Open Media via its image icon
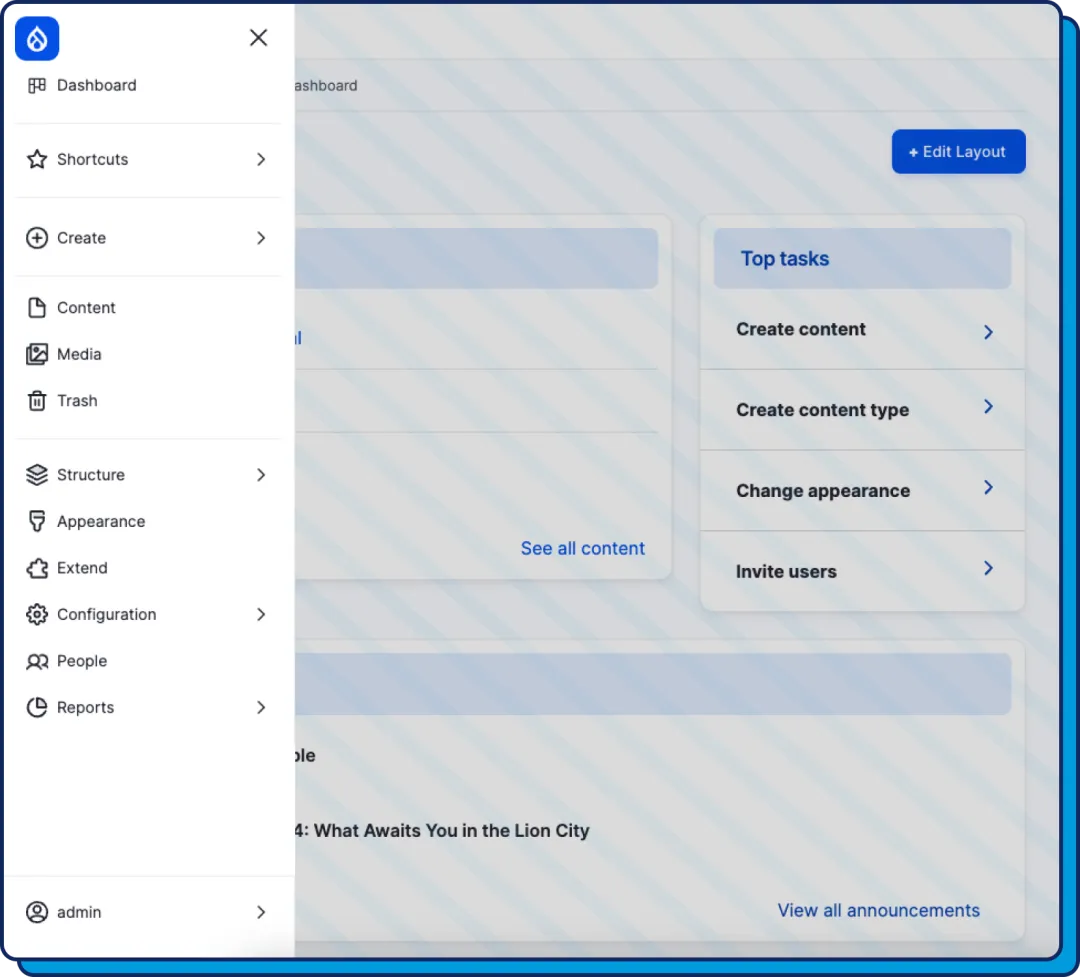The height and width of the screenshot is (977, 1080). (x=37, y=354)
